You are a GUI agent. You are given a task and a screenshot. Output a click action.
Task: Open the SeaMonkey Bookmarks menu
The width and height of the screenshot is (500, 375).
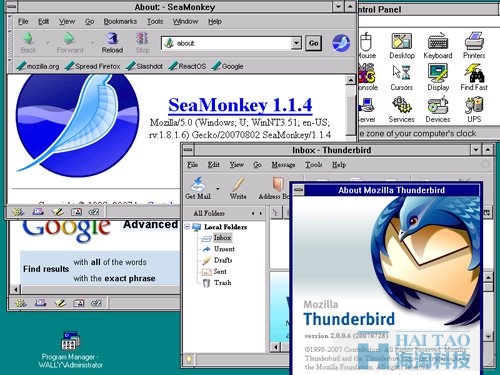tap(120, 22)
